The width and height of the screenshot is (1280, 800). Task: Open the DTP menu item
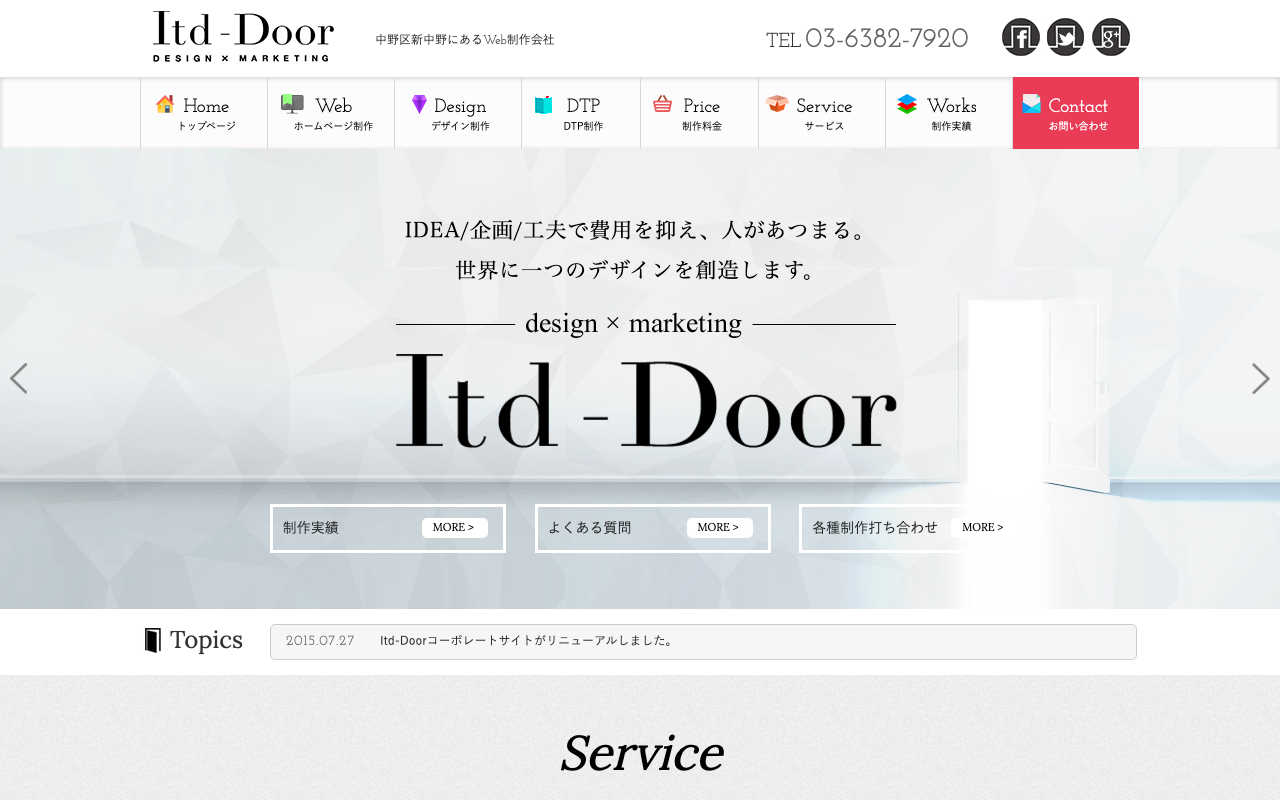point(581,113)
